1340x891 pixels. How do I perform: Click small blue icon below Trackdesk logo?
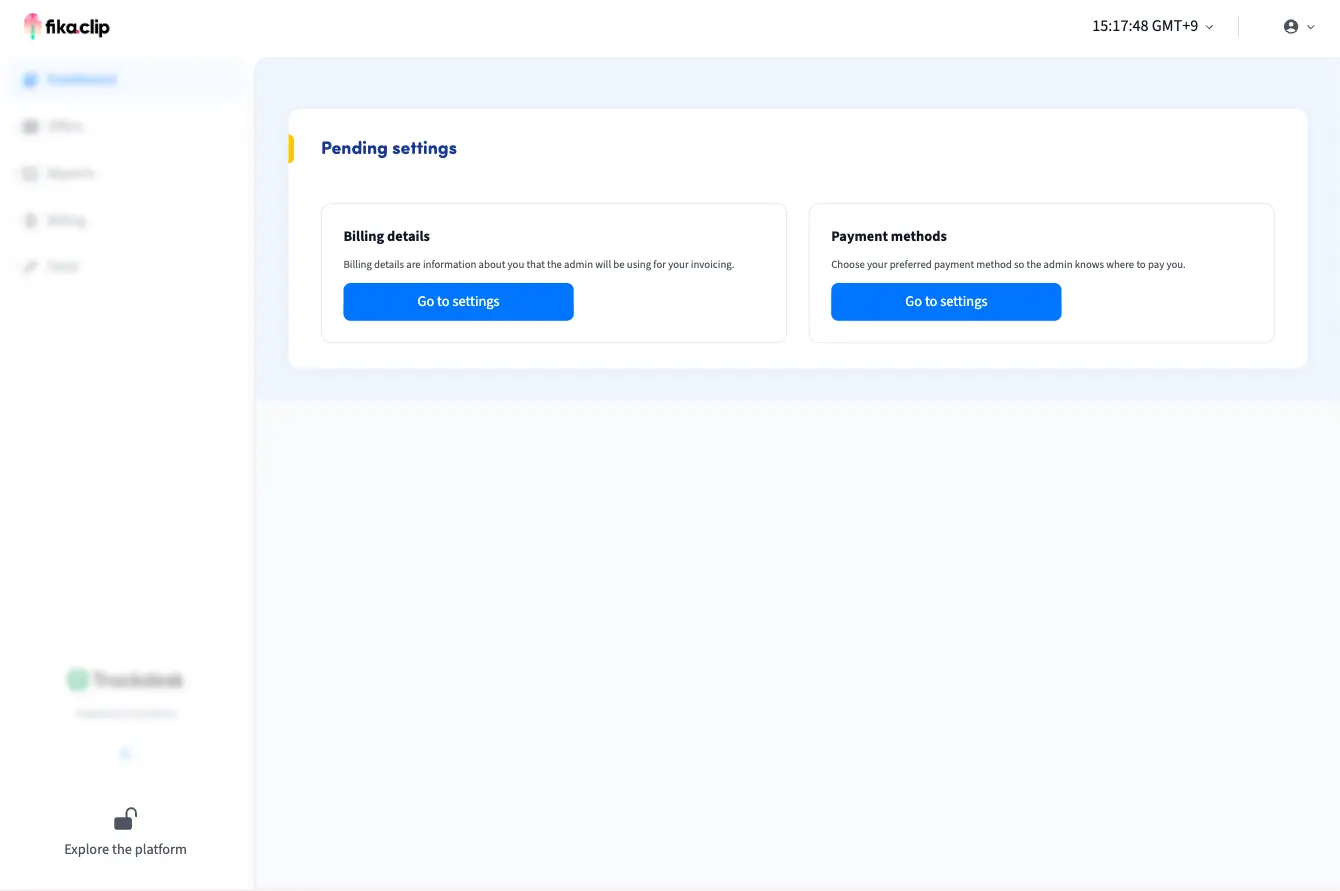point(125,754)
